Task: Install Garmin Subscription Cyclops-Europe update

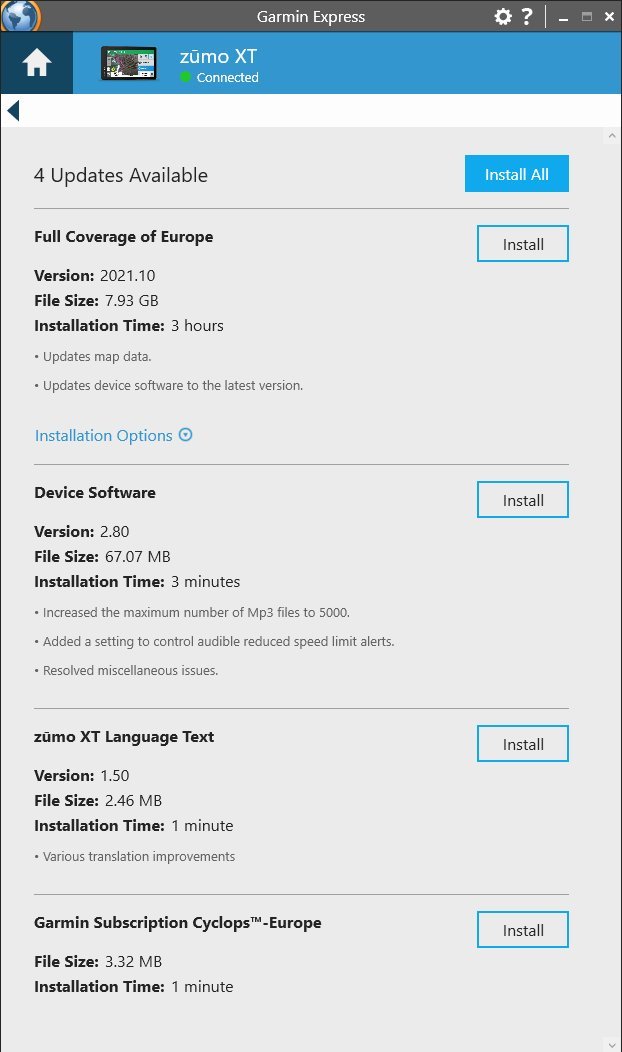Action: [523, 929]
